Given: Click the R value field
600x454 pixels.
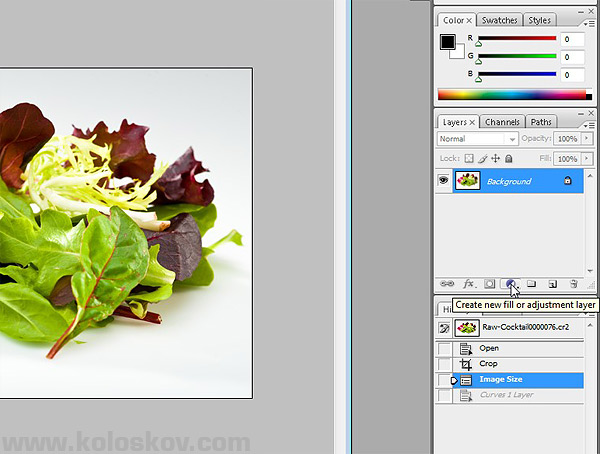Looking at the screenshot, I should [x=572, y=39].
